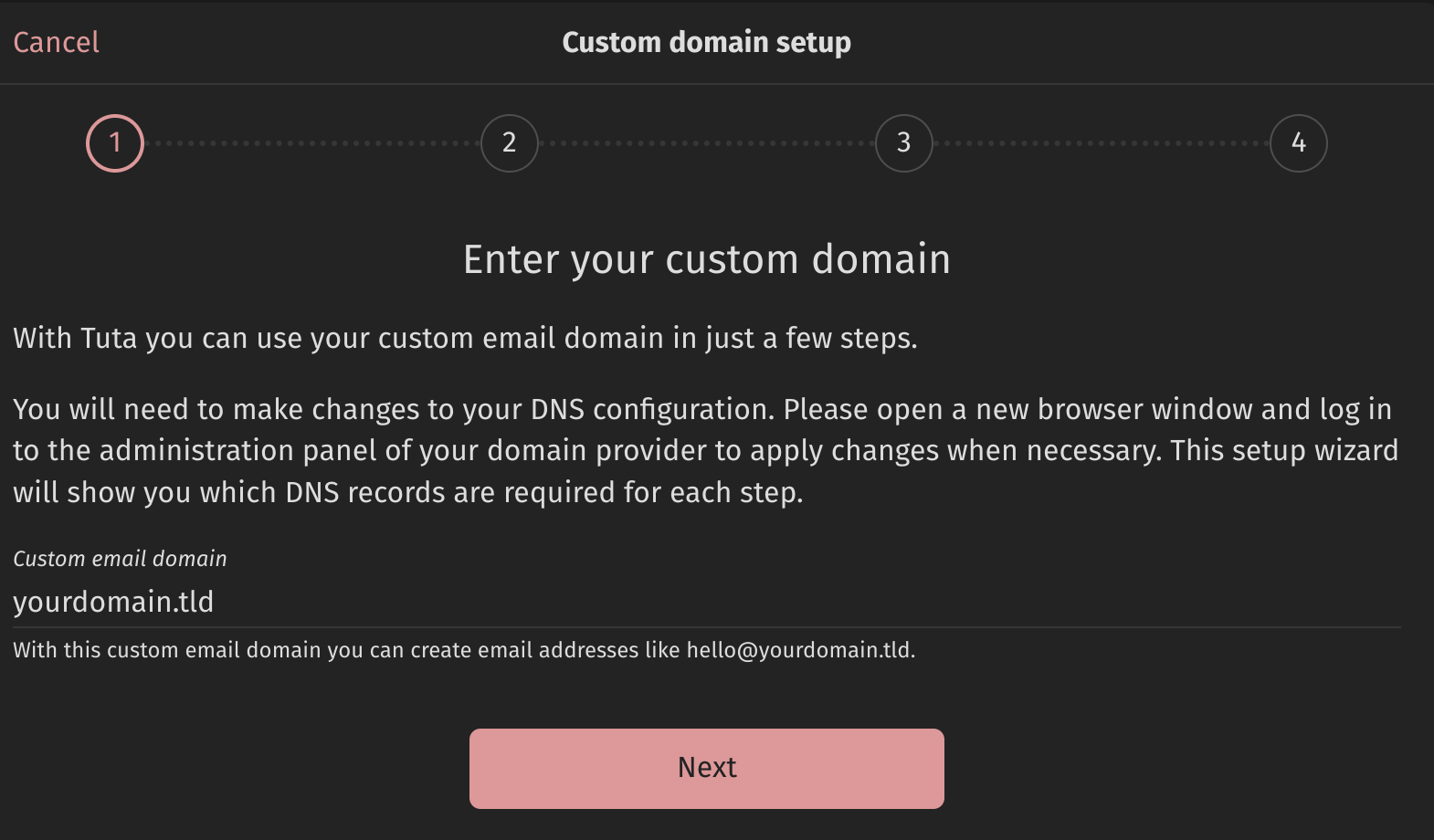Click the DNS configuration instructions paragraph
Viewport: 1434px width, 840px height.
(x=705, y=451)
